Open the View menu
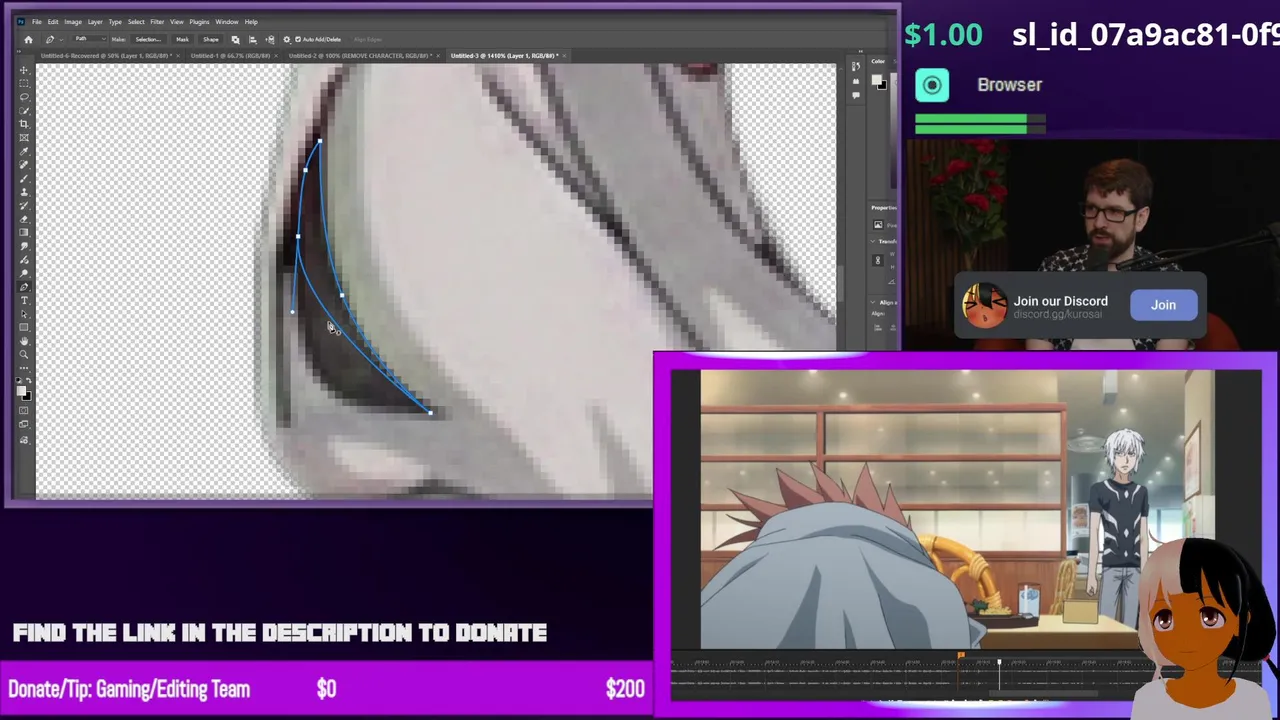 tap(177, 22)
